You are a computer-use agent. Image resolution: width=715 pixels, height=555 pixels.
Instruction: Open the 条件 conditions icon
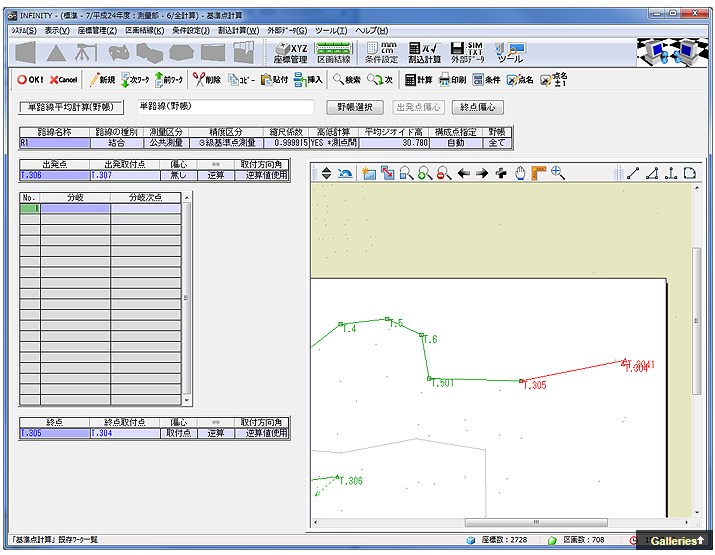pyautogui.click(x=487, y=80)
